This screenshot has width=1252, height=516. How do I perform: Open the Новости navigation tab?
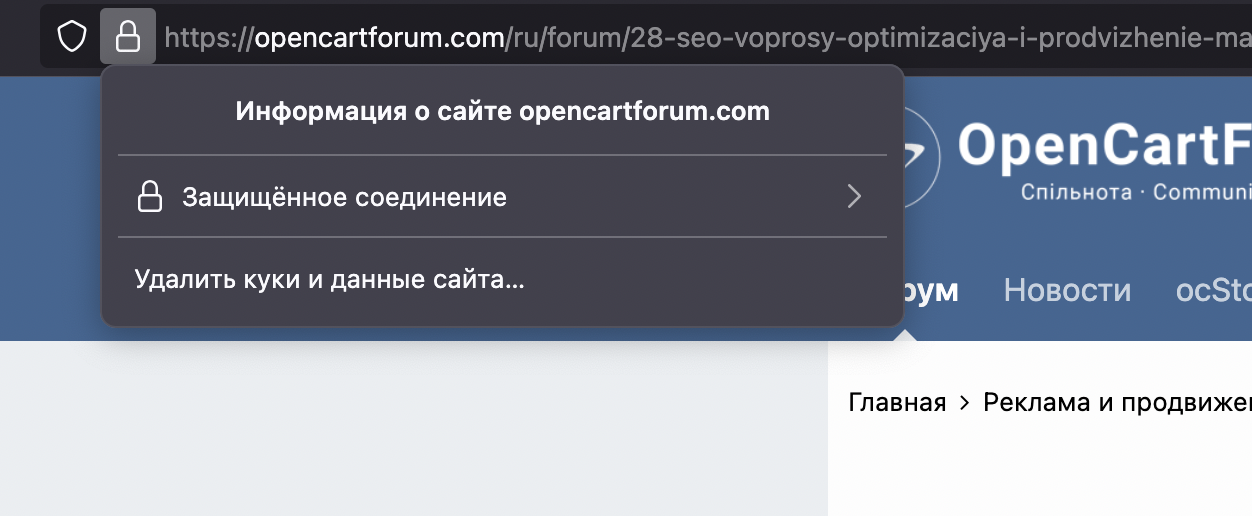[1067, 291]
